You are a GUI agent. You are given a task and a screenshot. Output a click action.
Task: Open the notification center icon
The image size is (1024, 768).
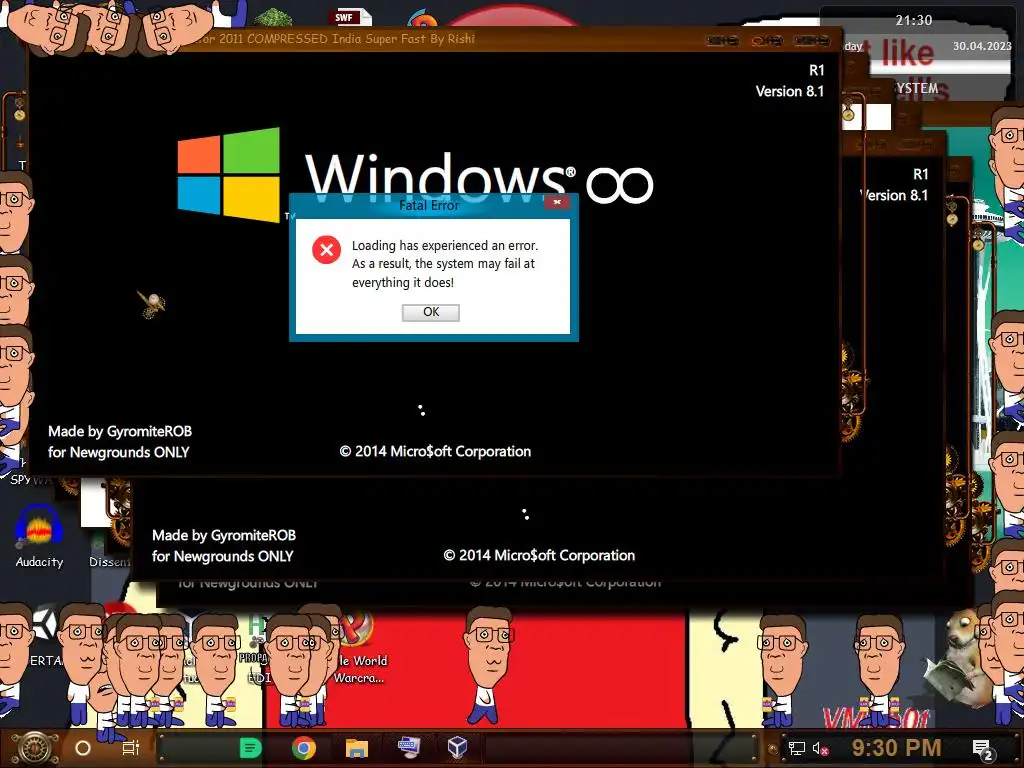pos(982,749)
